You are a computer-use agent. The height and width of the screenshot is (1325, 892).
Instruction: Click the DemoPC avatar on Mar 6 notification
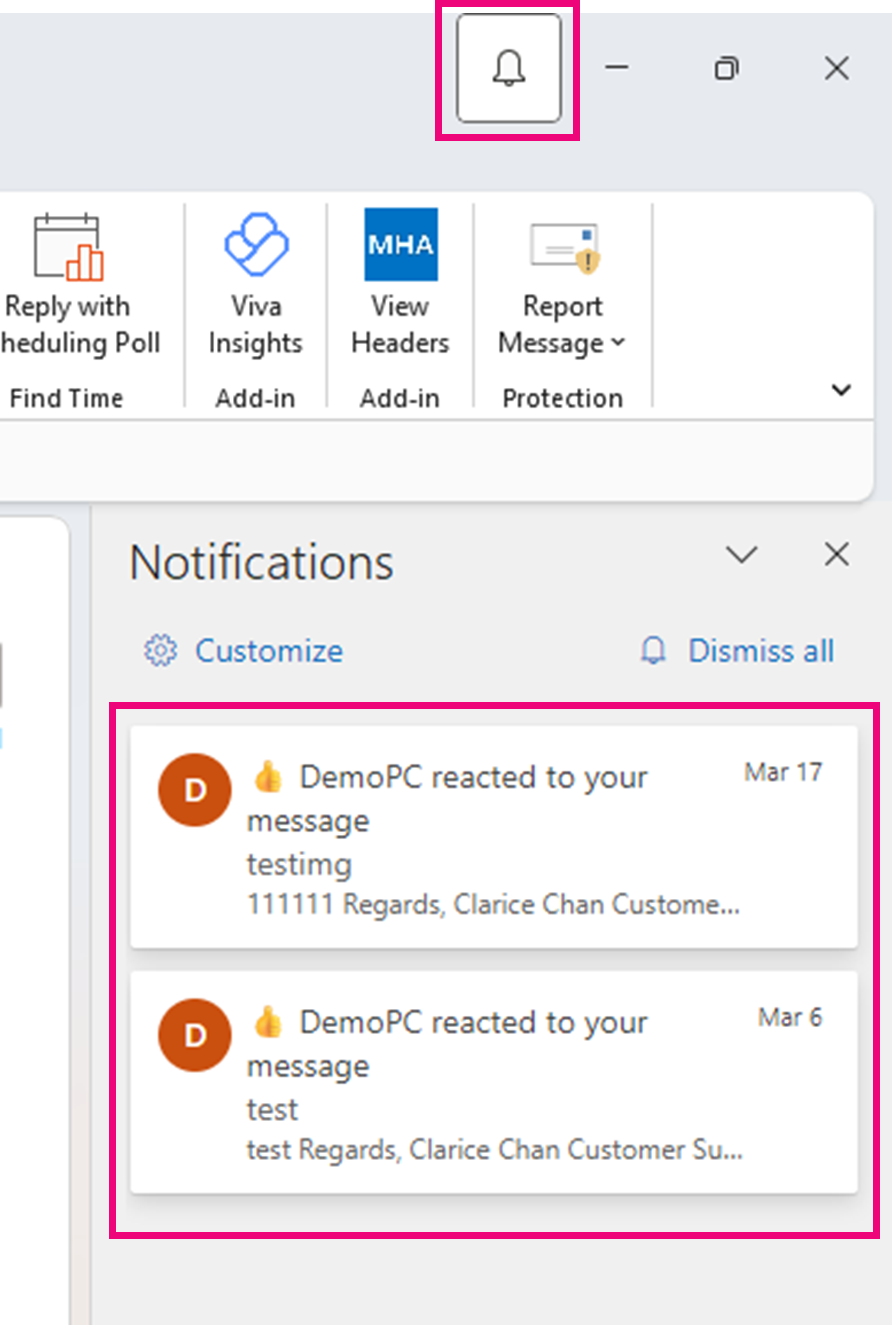194,1035
